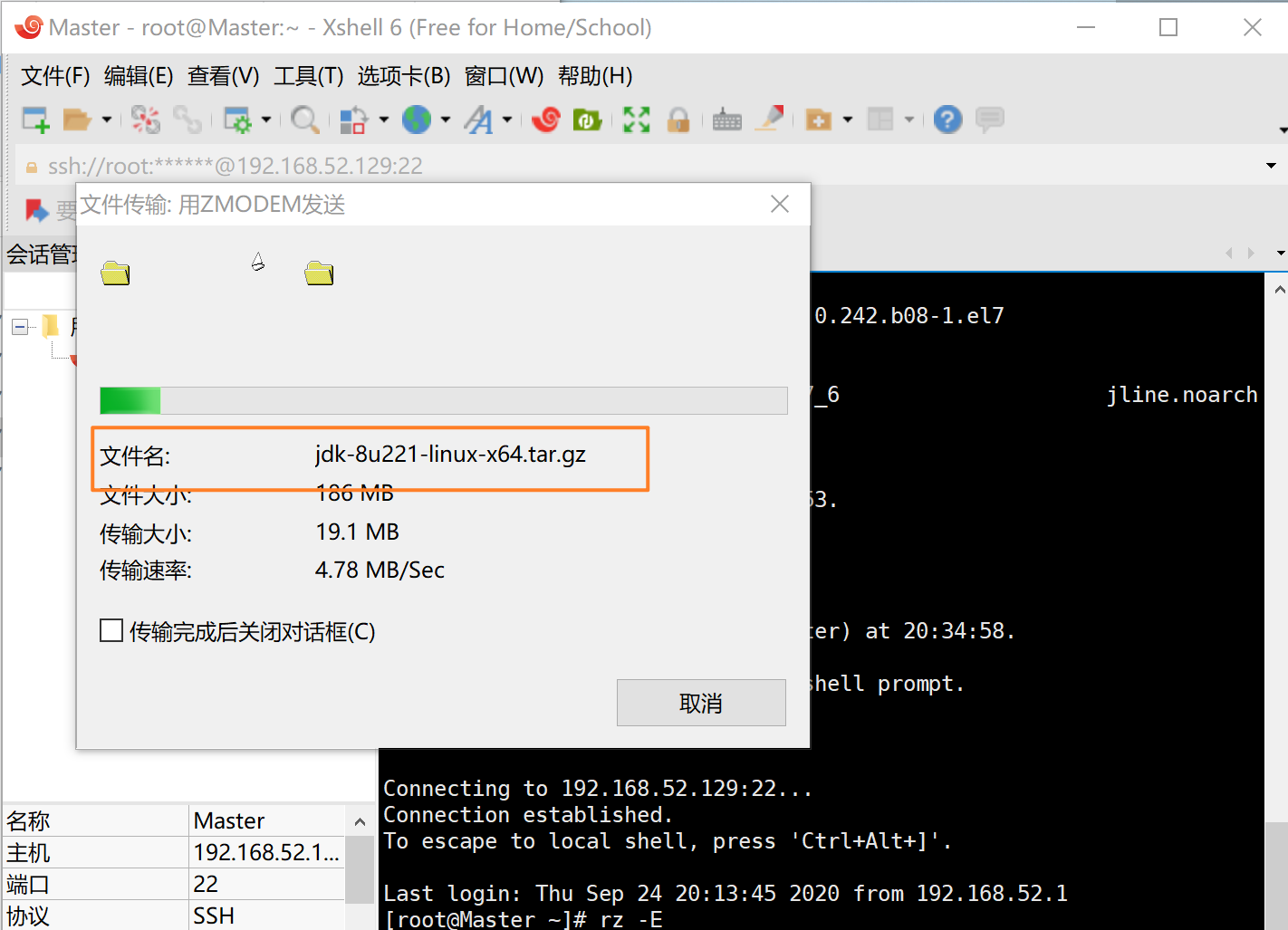
Task: Click the ssh address bar field
Action: point(639,166)
